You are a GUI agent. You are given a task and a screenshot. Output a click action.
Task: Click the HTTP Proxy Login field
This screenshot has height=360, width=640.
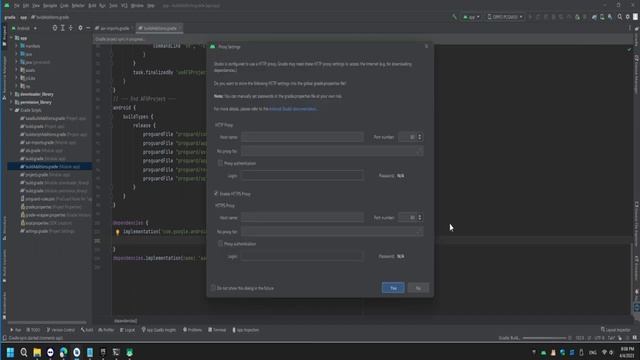302,176
